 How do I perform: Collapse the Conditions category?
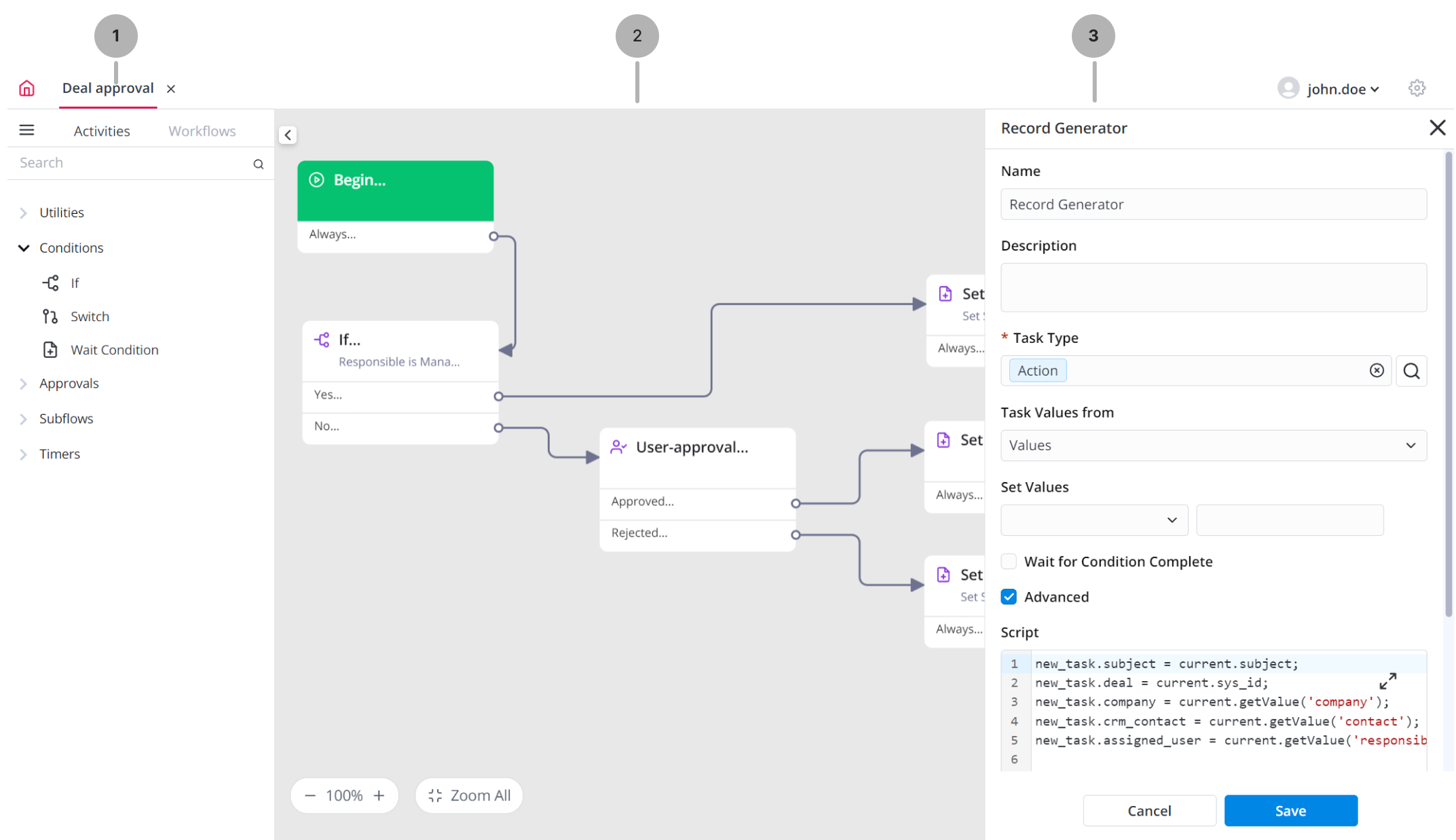tap(24, 248)
